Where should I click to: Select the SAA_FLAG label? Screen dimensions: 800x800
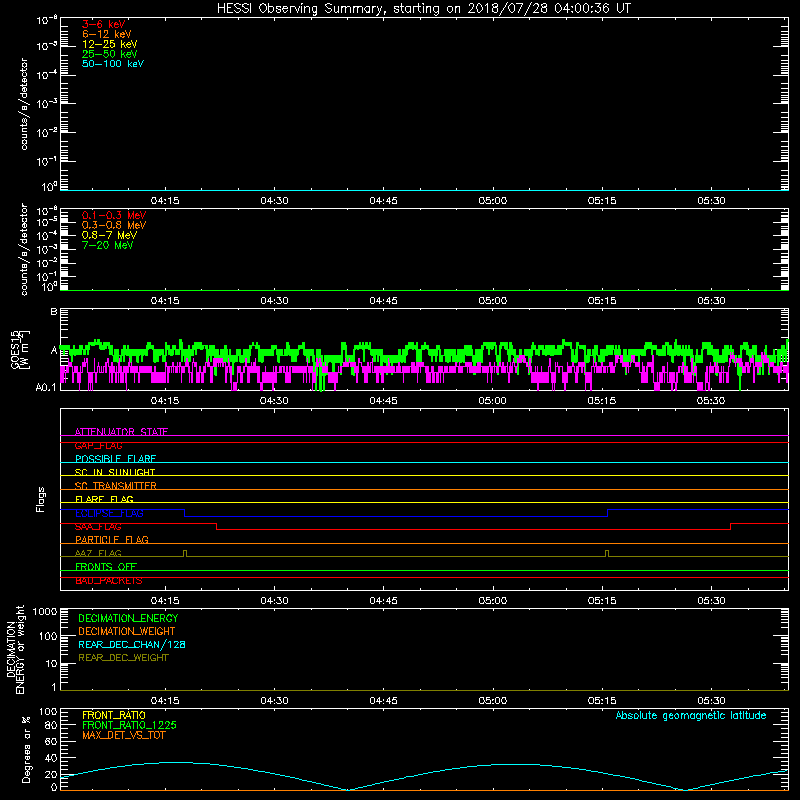pos(98,527)
